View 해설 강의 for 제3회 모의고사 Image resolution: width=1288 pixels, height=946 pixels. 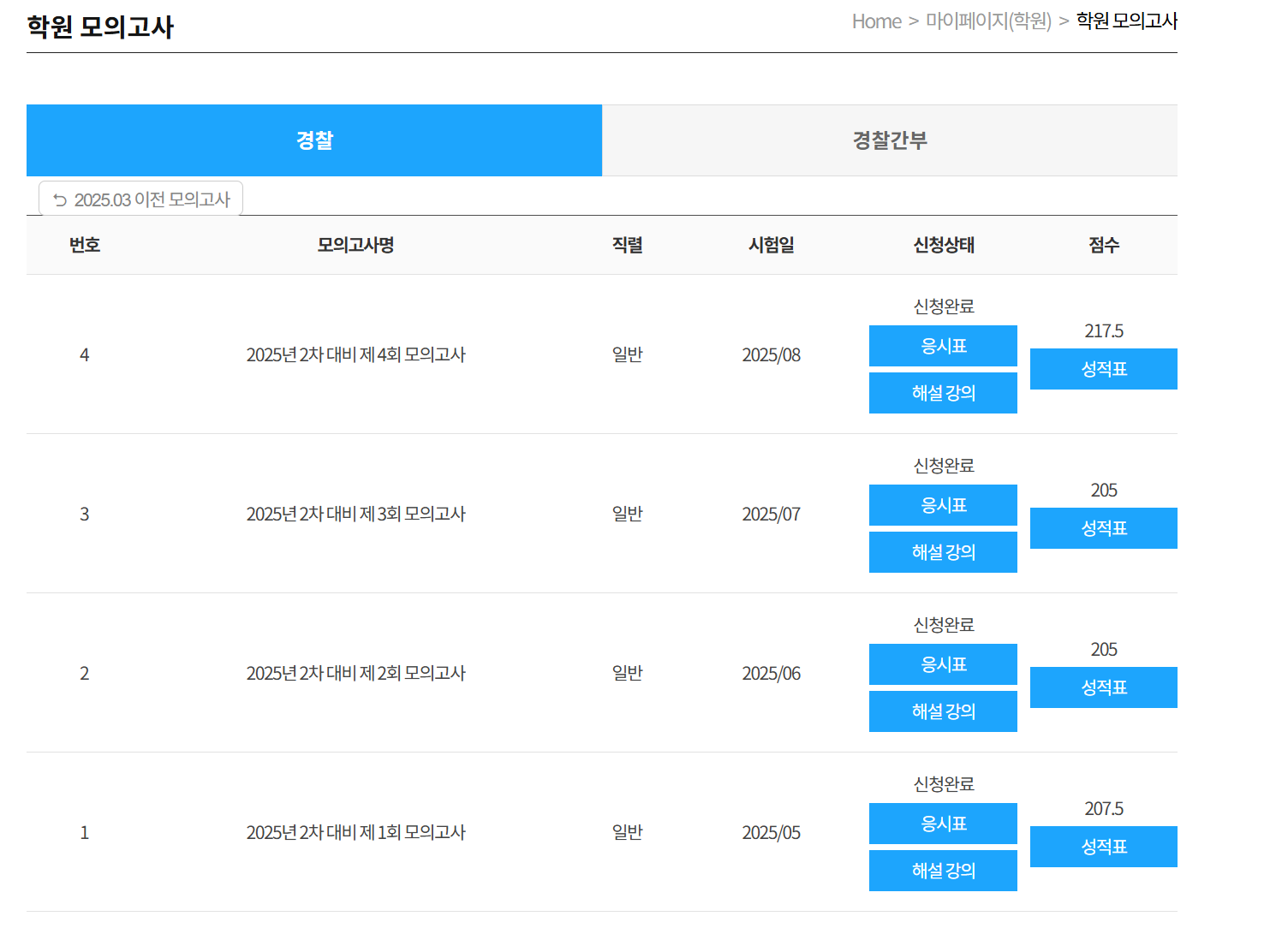943,552
